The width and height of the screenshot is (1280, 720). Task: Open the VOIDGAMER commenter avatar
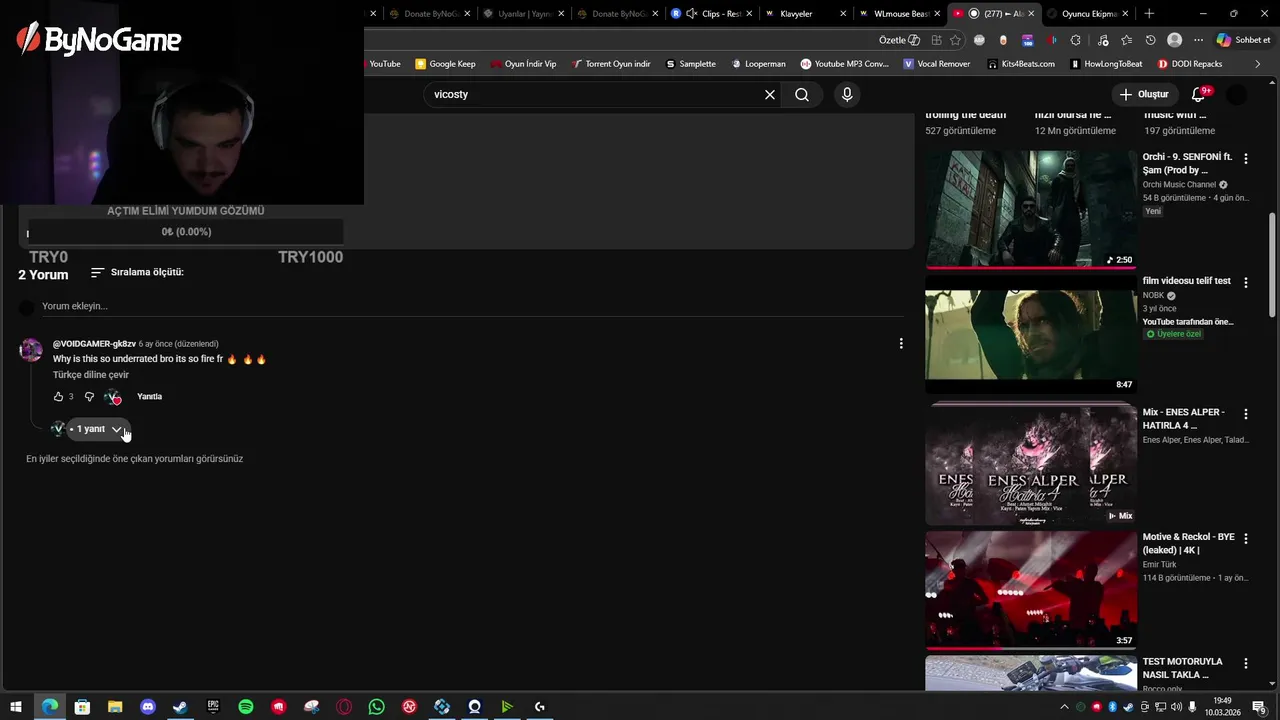click(x=31, y=350)
